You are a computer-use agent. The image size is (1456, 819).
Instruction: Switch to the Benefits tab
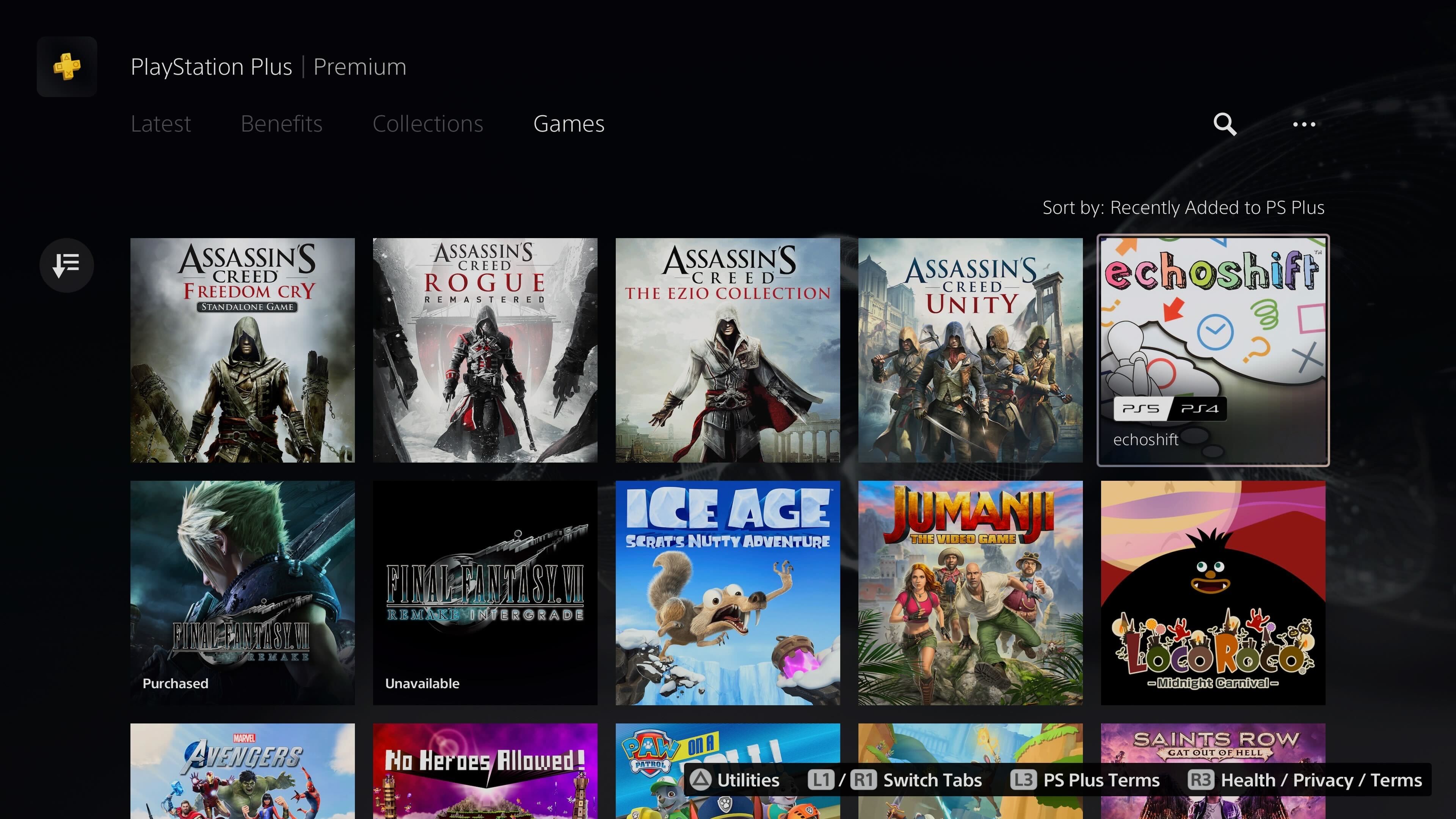click(281, 123)
